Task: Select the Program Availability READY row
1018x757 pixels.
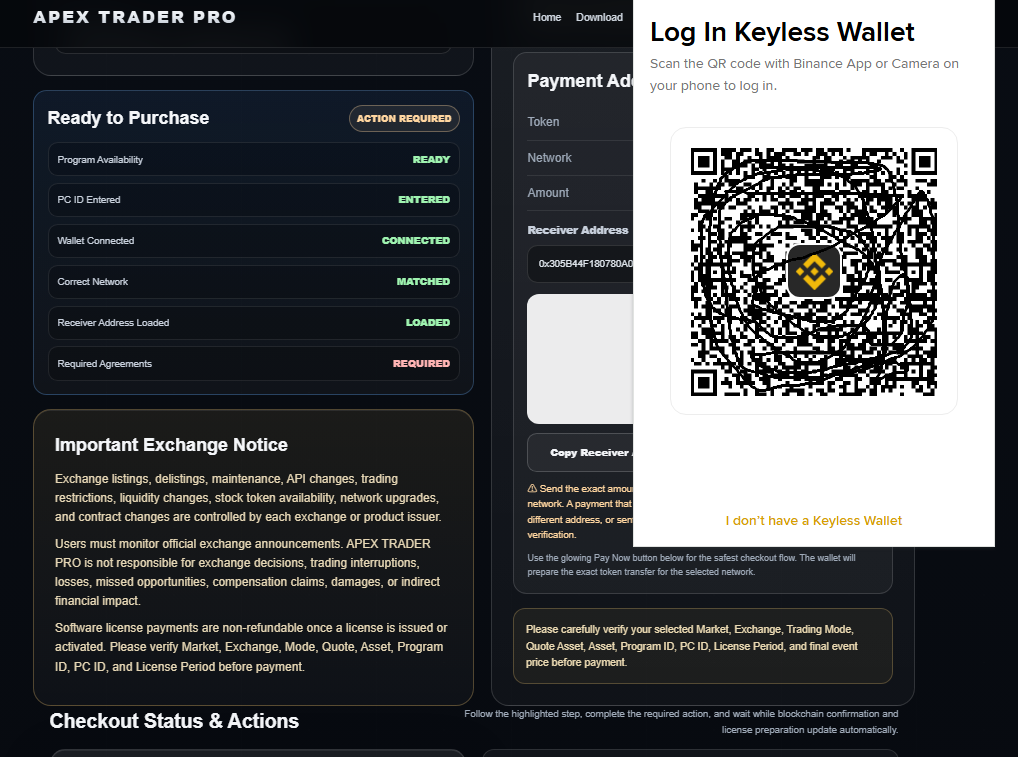Action: click(254, 160)
